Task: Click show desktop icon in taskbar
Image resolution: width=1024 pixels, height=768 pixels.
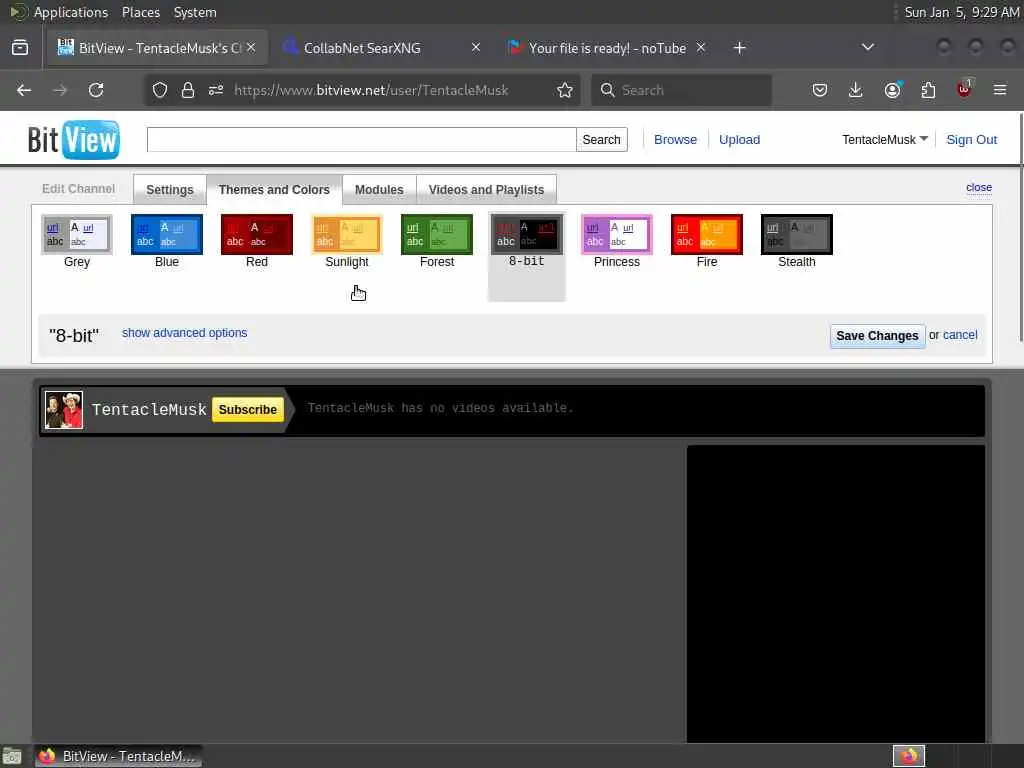Action: pos(11,757)
